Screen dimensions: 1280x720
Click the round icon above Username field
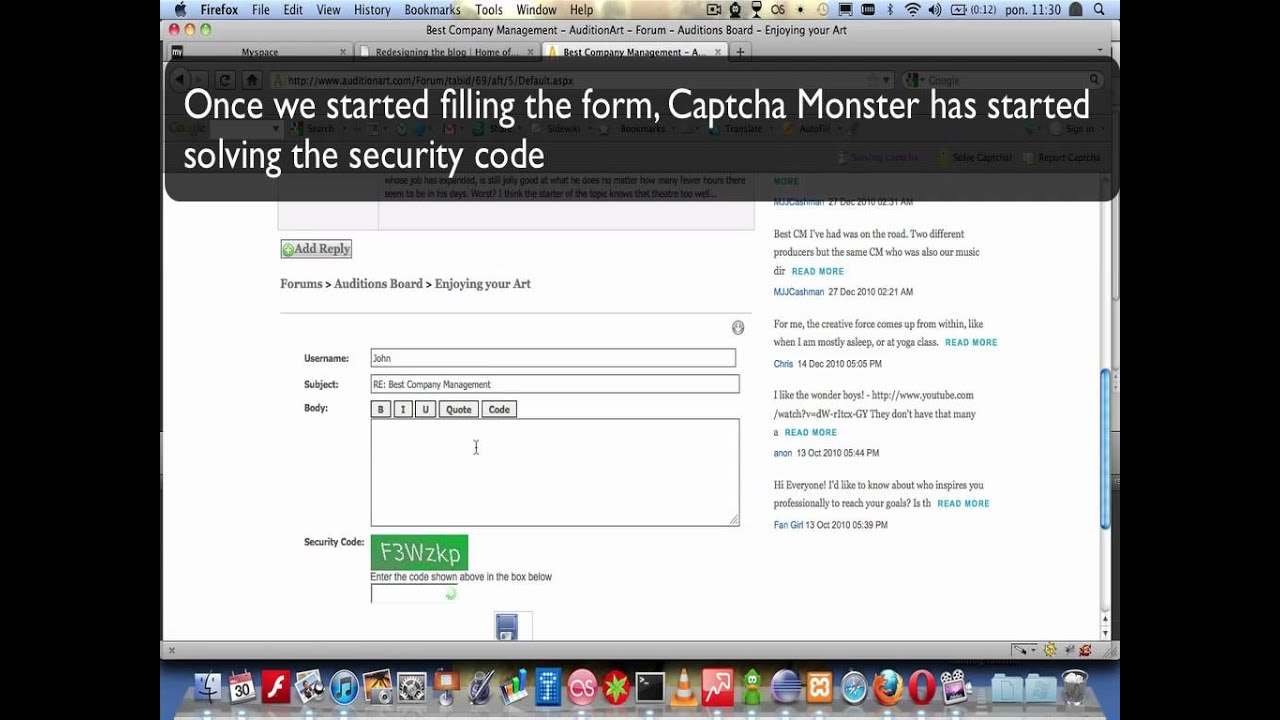(x=738, y=327)
